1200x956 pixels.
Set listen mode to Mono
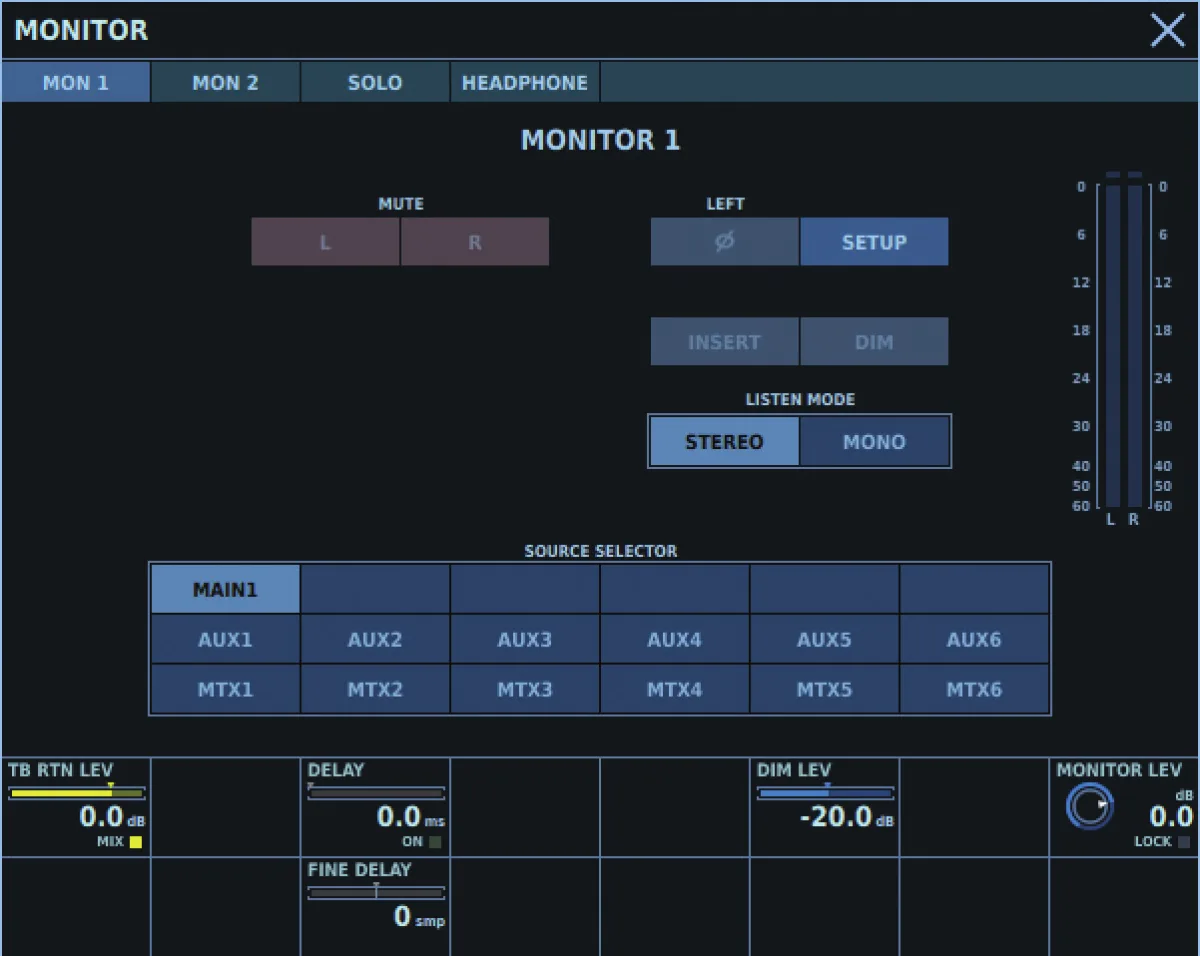pyautogui.click(x=874, y=442)
